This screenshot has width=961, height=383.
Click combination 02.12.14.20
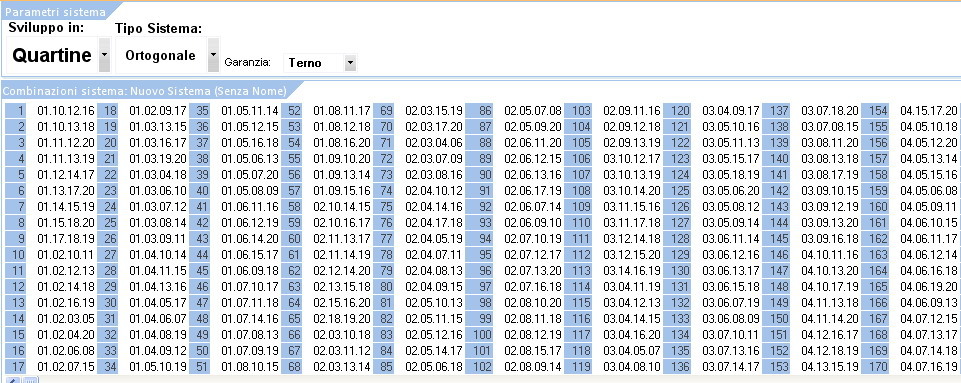pyautogui.click(x=342, y=270)
